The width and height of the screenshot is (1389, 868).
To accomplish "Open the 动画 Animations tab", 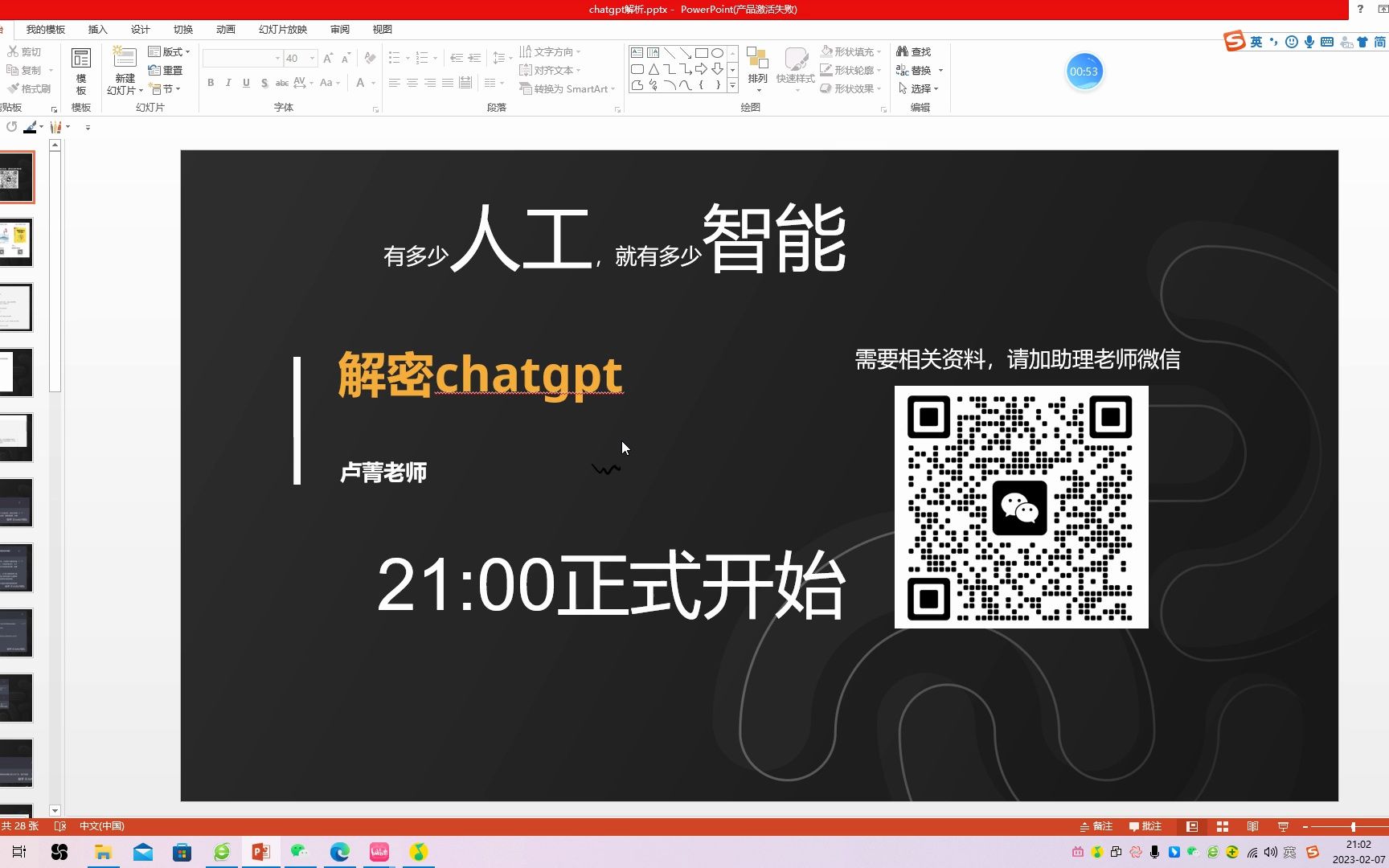I will click(226, 29).
